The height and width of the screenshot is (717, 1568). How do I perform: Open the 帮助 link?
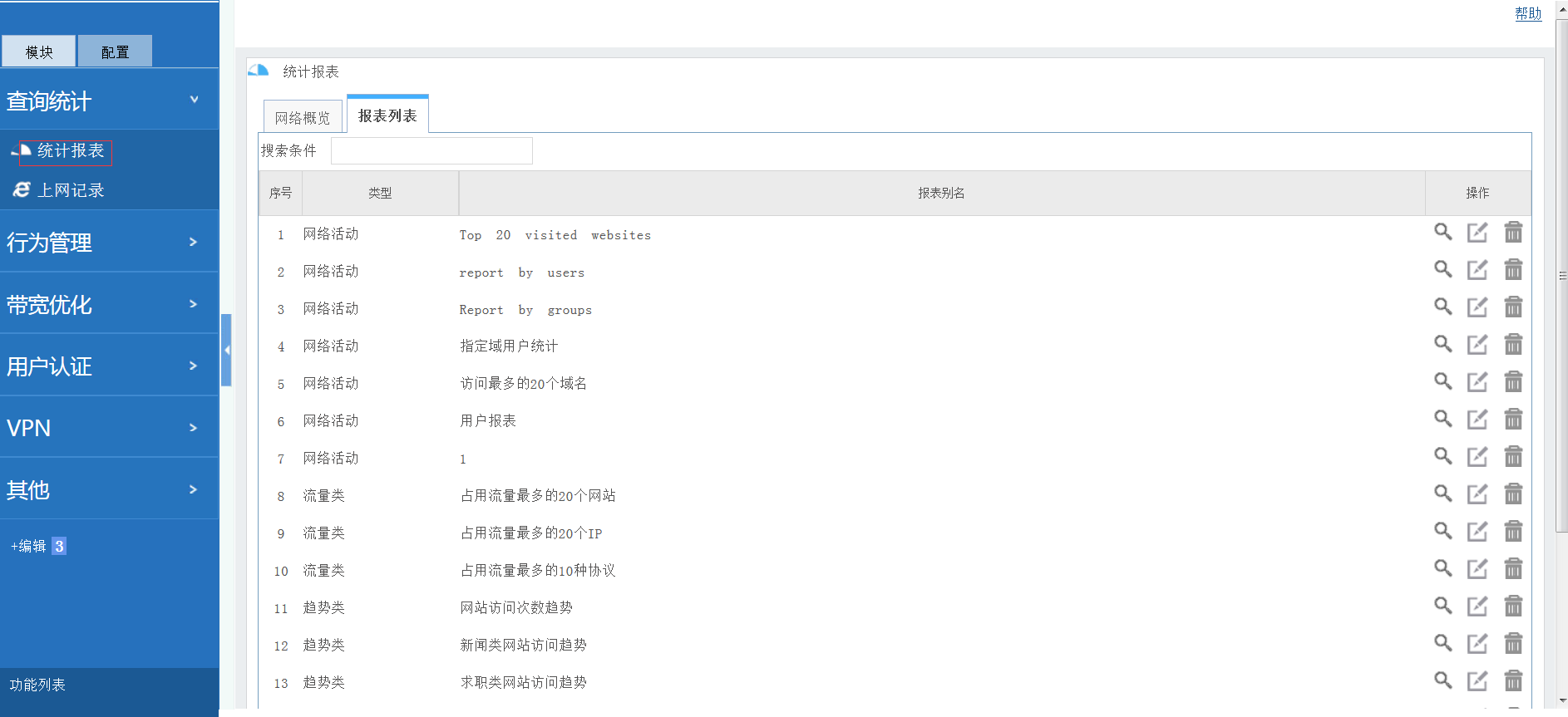(1527, 13)
